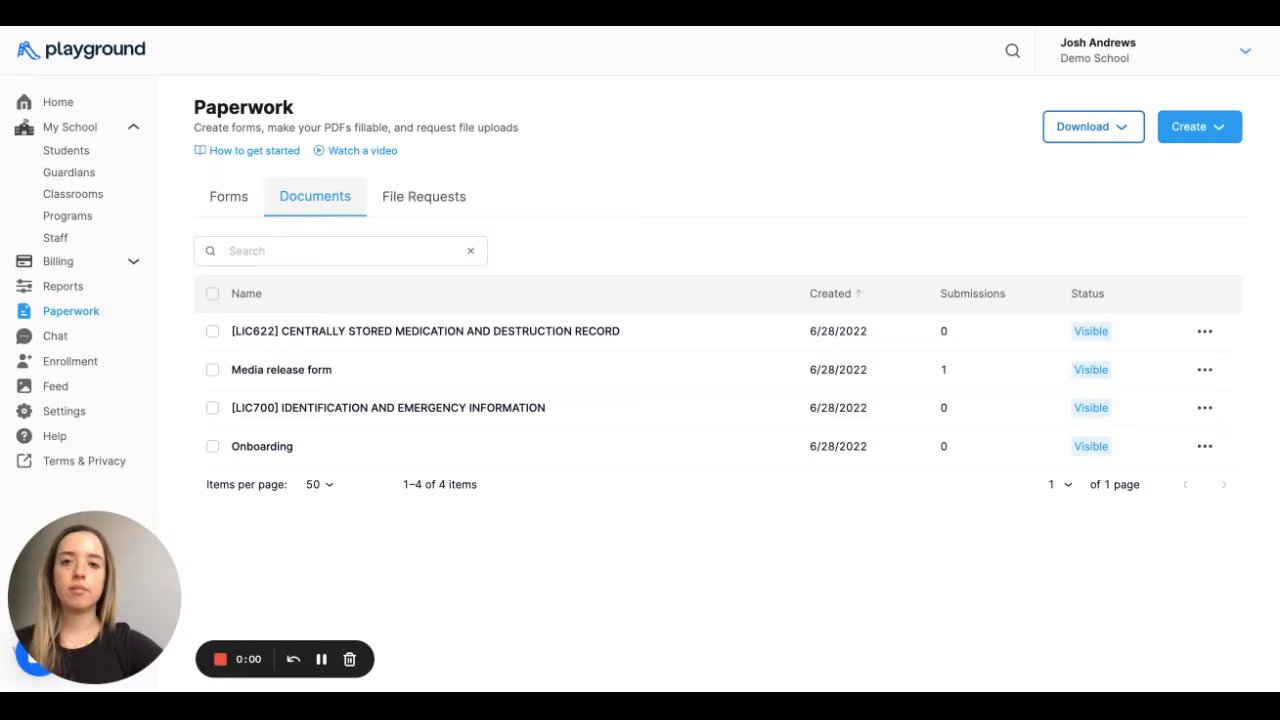Open Programs in the sidebar

(68, 216)
